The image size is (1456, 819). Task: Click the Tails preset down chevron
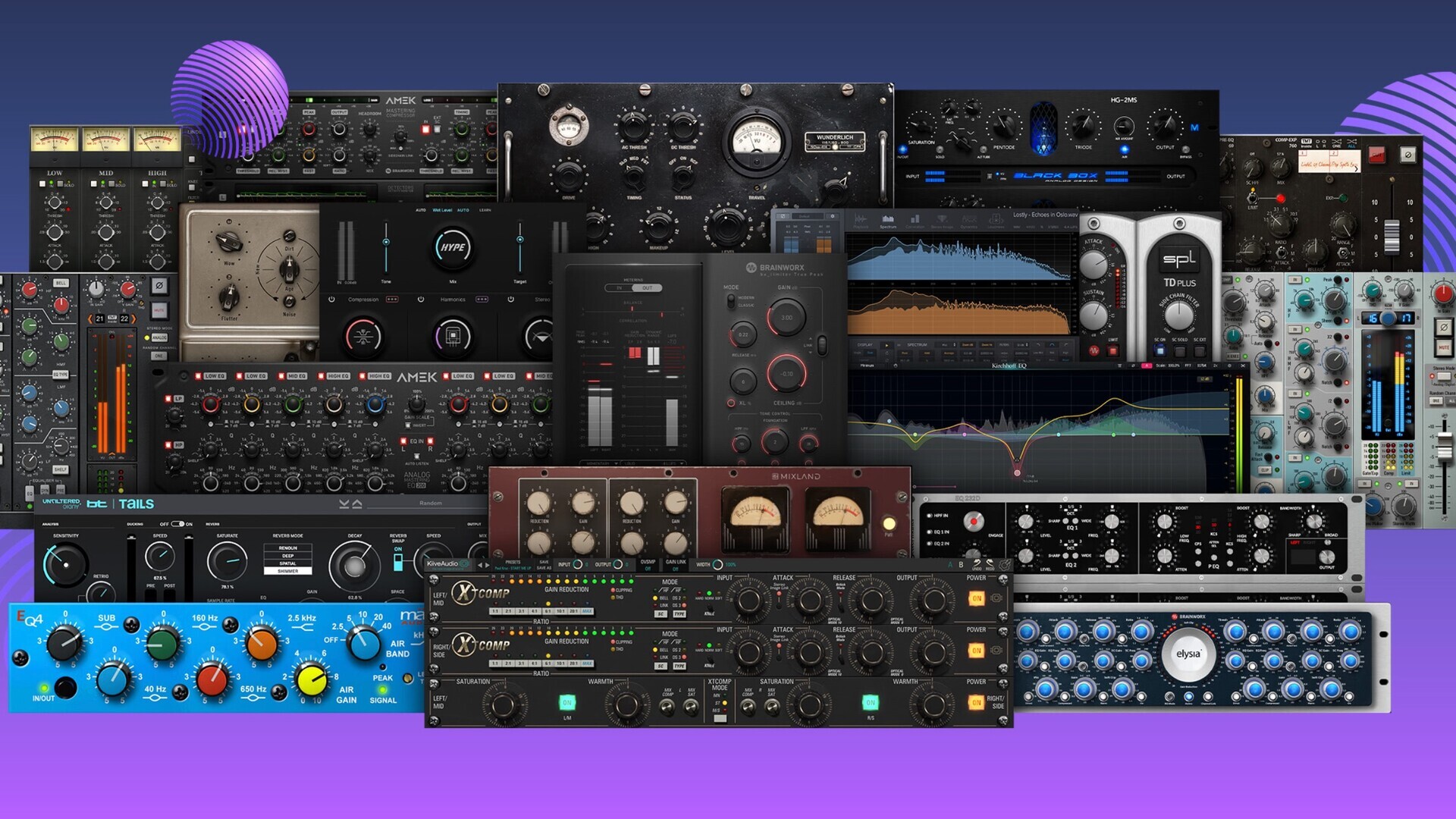344,504
